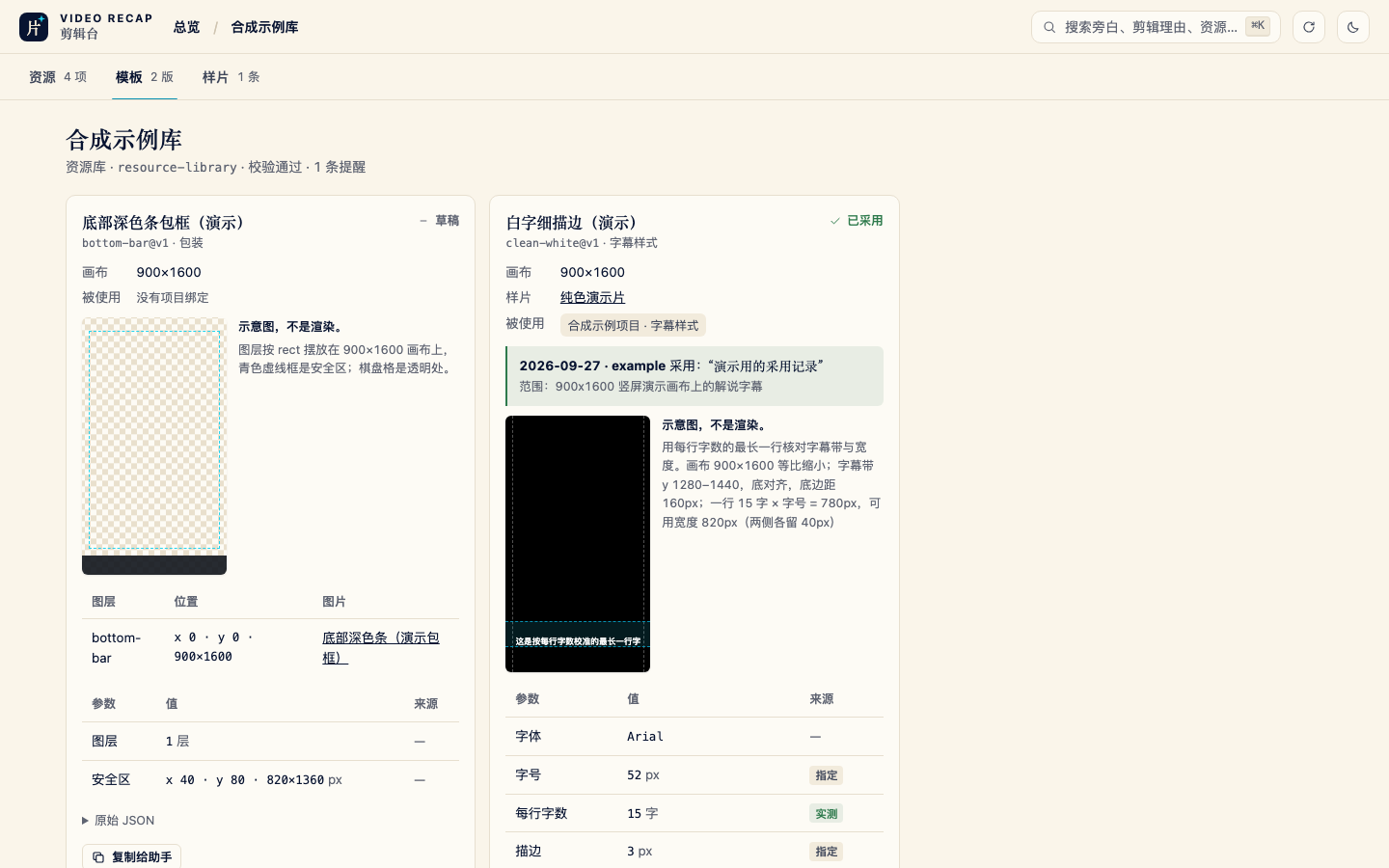
Task: Click the refresh icon button
Action: coord(1309,27)
